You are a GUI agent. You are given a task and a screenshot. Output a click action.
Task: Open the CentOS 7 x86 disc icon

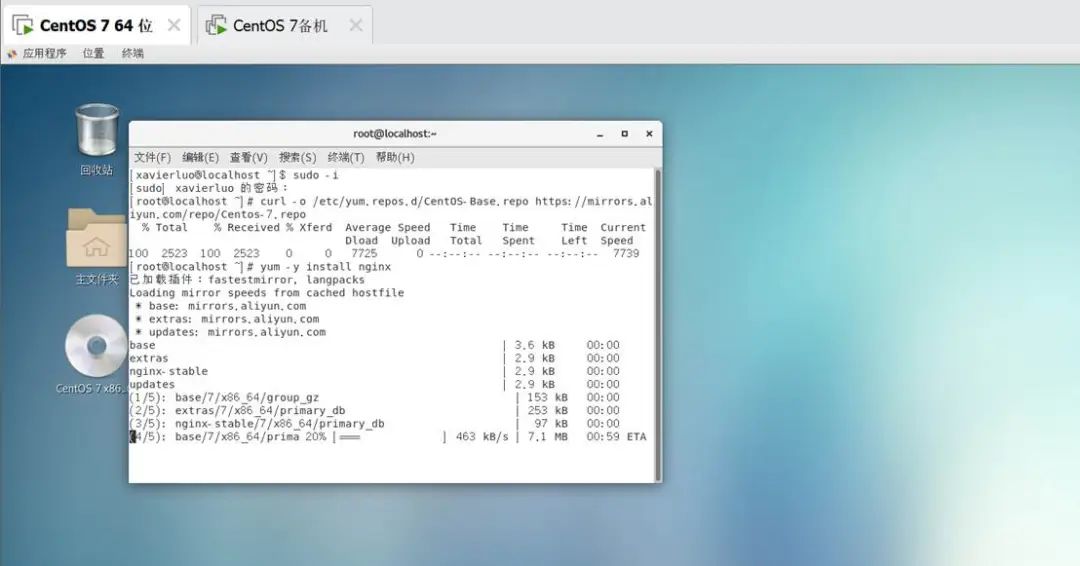pos(96,346)
